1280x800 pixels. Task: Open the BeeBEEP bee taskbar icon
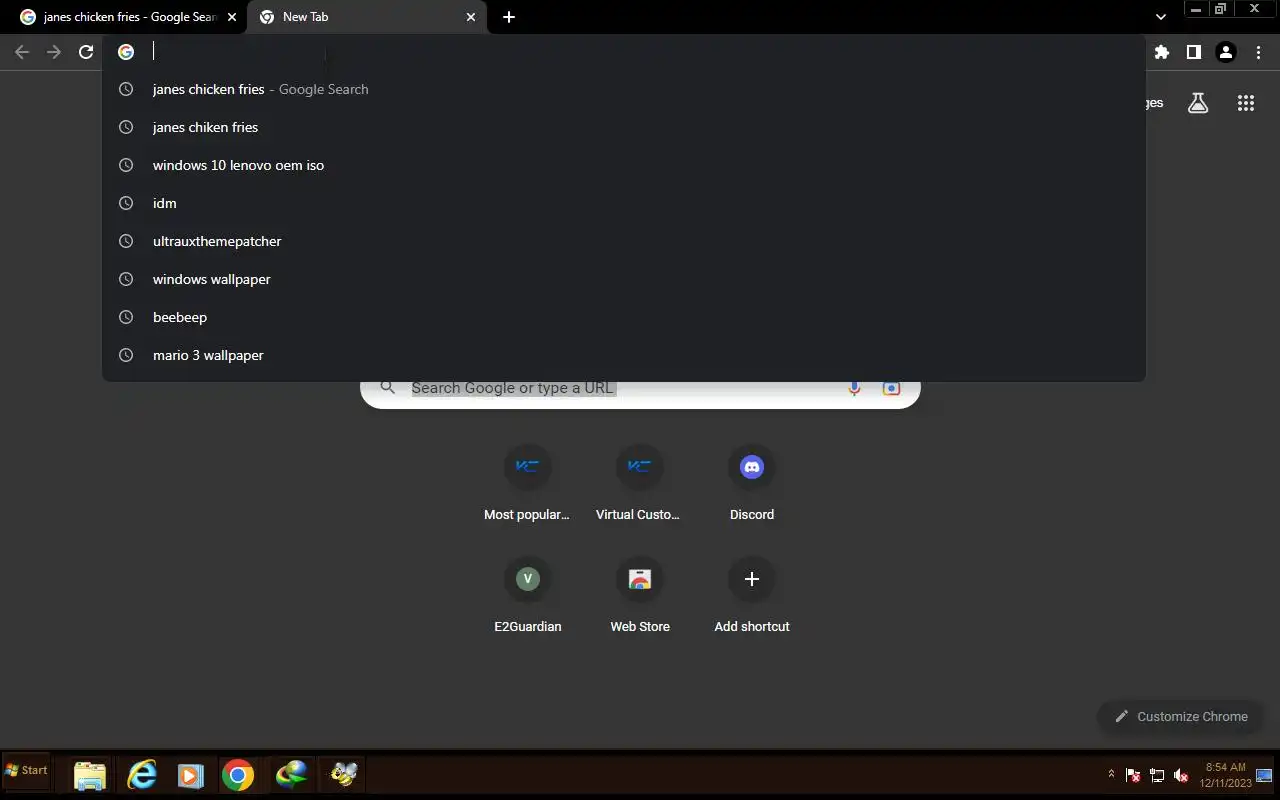pyautogui.click(x=344, y=775)
